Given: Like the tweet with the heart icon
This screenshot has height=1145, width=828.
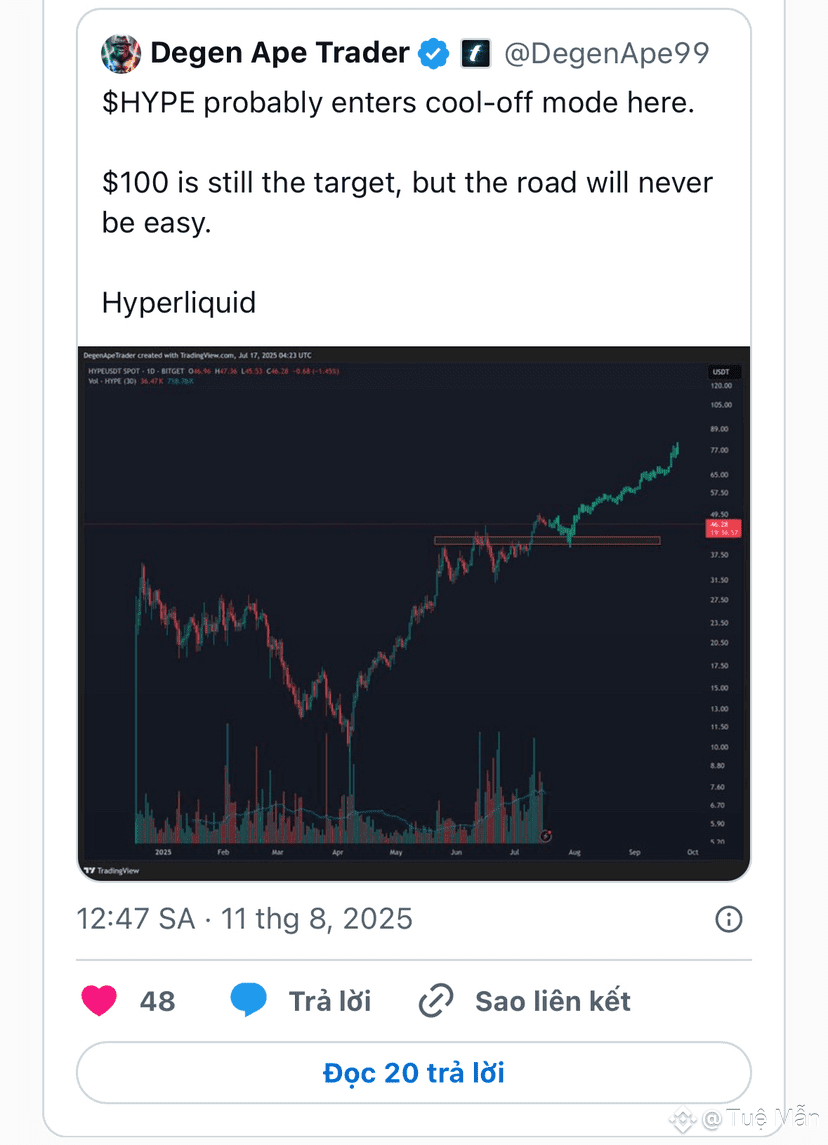Looking at the screenshot, I should 99,1000.
